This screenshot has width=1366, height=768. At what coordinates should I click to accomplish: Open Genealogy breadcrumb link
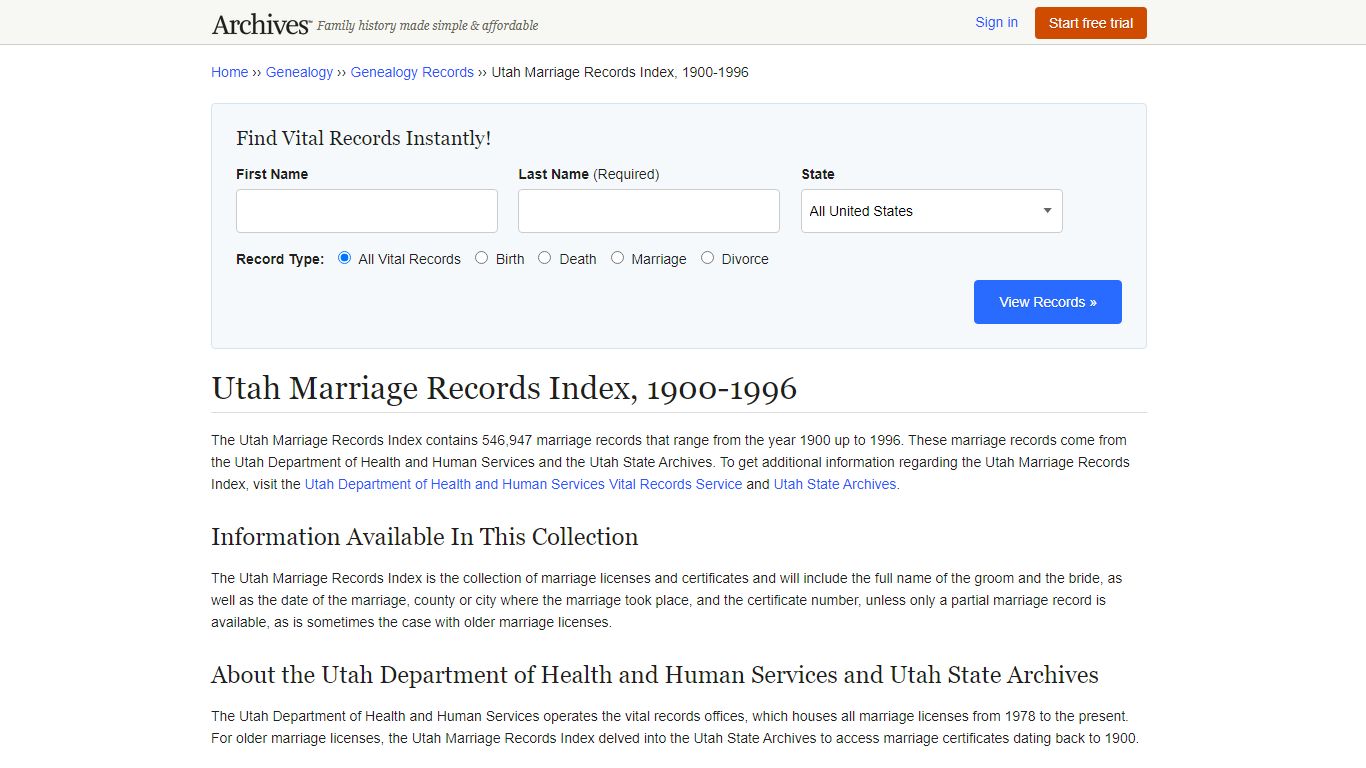click(x=299, y=72)
